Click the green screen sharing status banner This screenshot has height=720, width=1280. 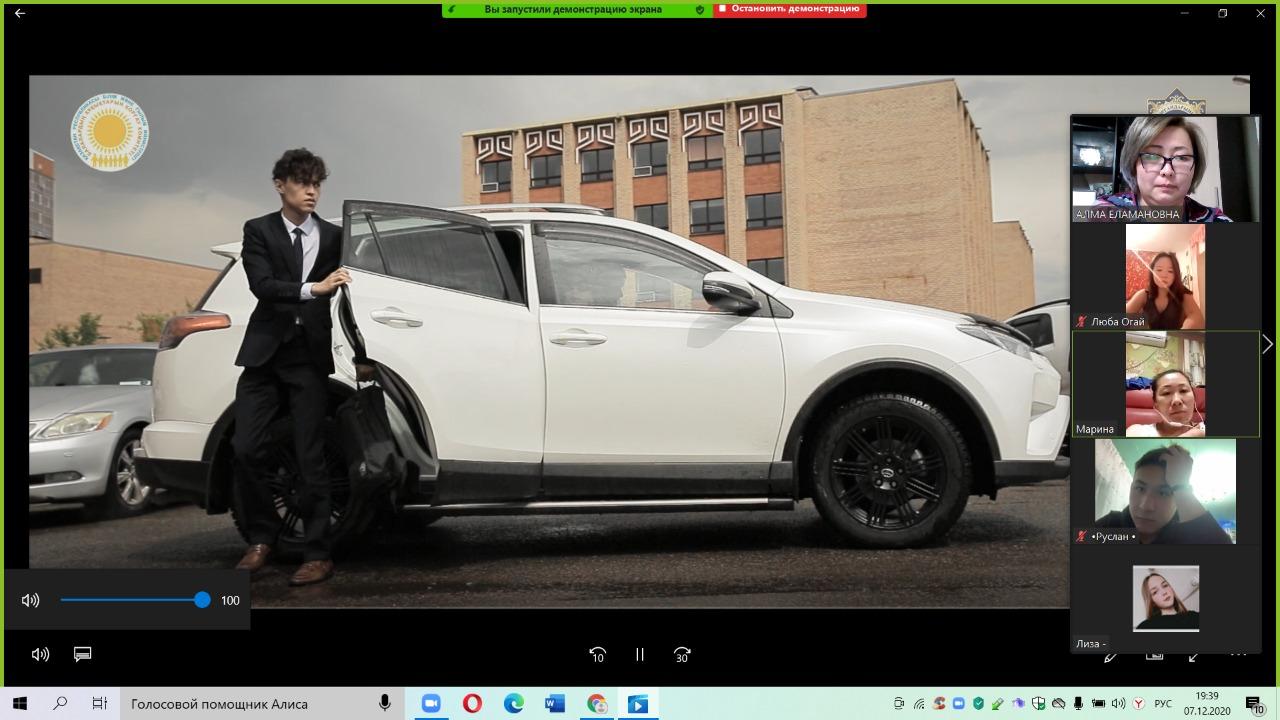(573, 9)
